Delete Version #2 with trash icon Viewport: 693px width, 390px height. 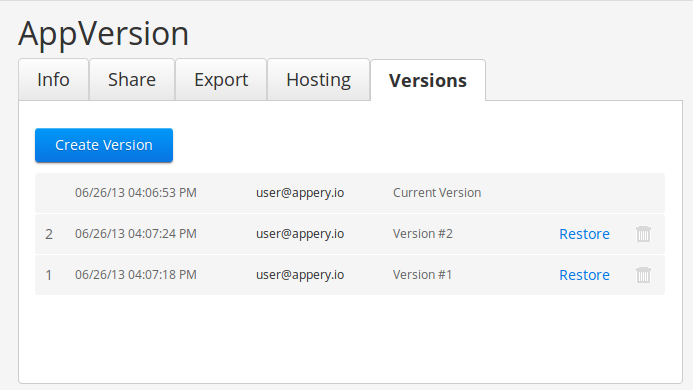[643, 234]
